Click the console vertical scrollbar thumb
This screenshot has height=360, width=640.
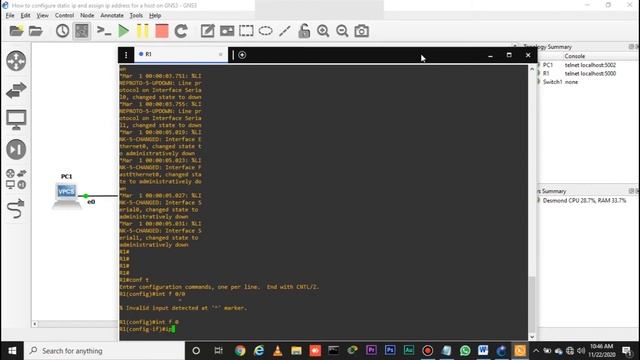pyautogui.click(x=532, y=304)
